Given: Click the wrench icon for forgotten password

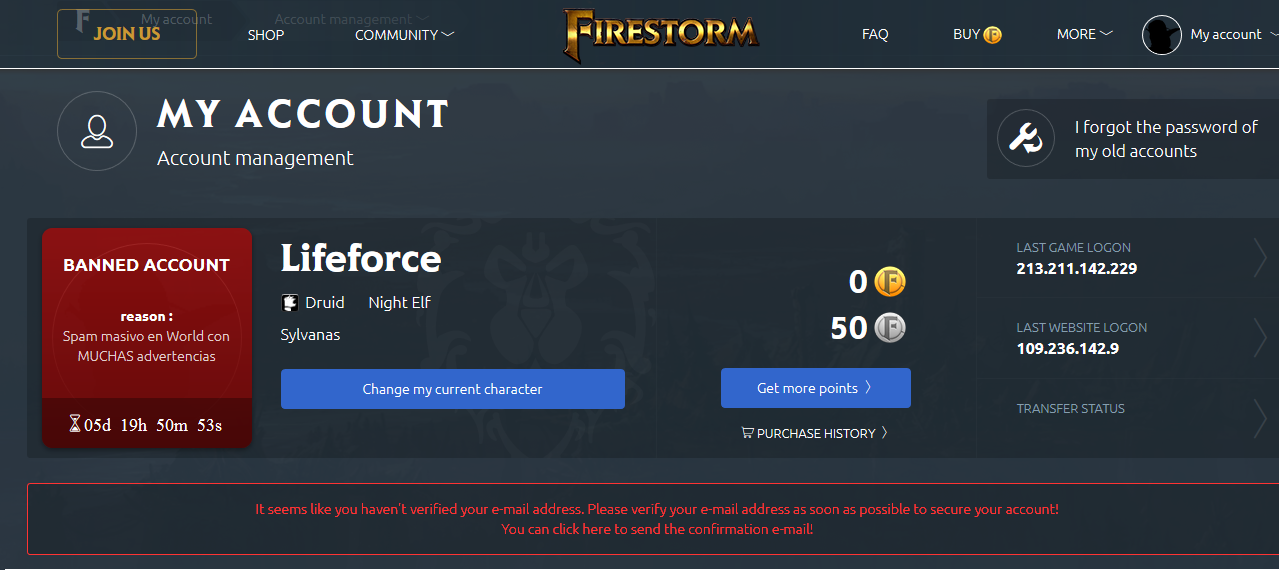Looking at the screenshot, I should (1026, 139).
